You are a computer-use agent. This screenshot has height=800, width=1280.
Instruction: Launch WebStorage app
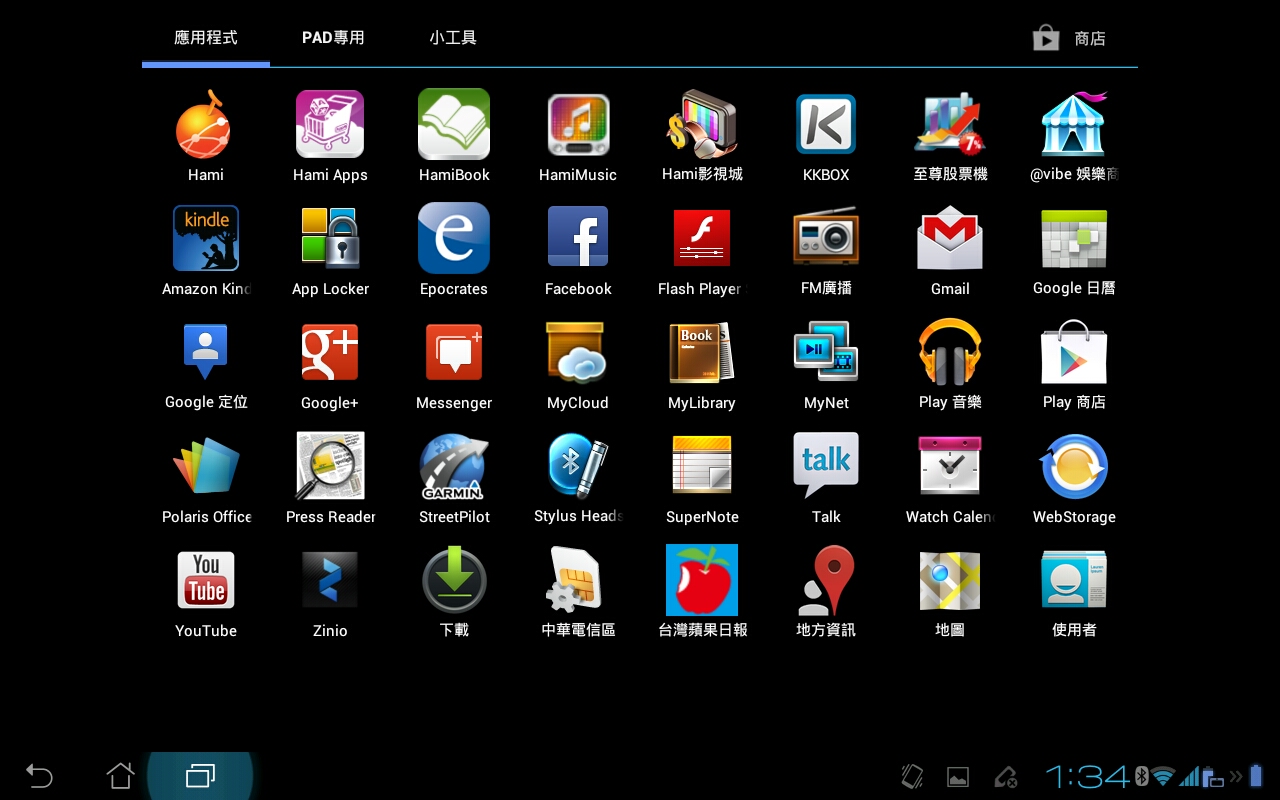(x=1074, y=466)
